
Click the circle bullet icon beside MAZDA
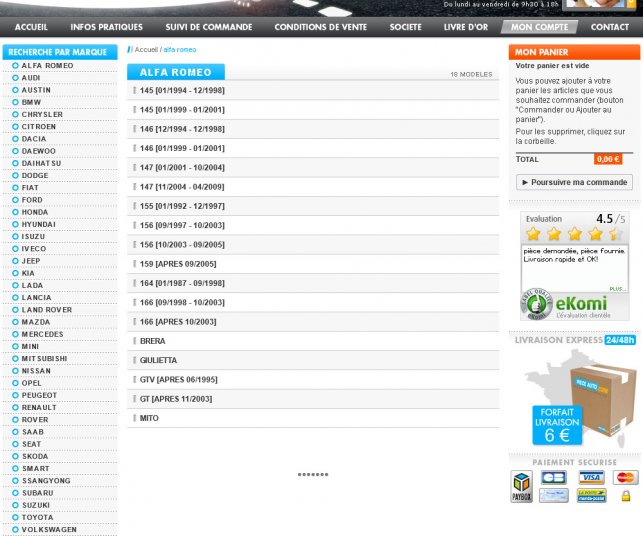tap(16, 322)
